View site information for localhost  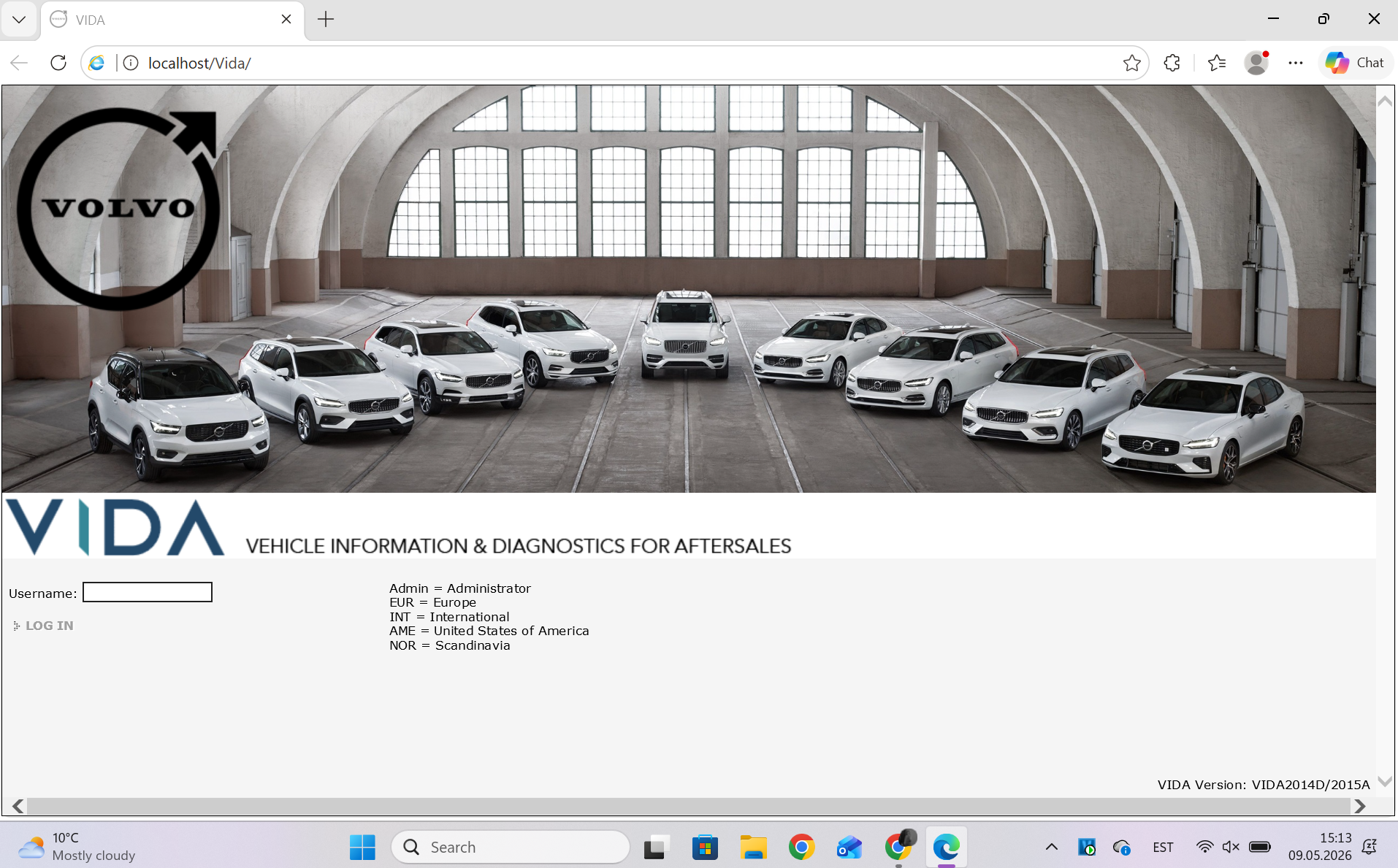[x=131, y=64]
